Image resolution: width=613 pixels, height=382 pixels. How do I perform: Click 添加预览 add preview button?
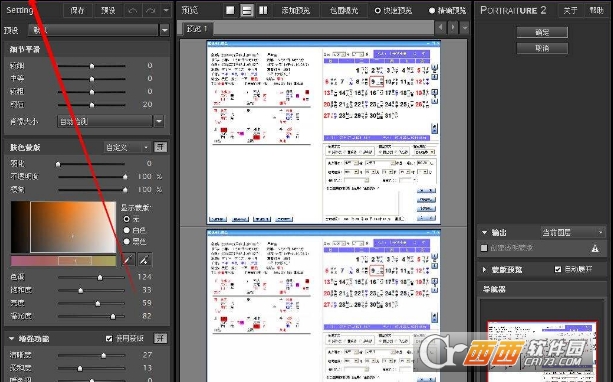(x=296, y=11)
